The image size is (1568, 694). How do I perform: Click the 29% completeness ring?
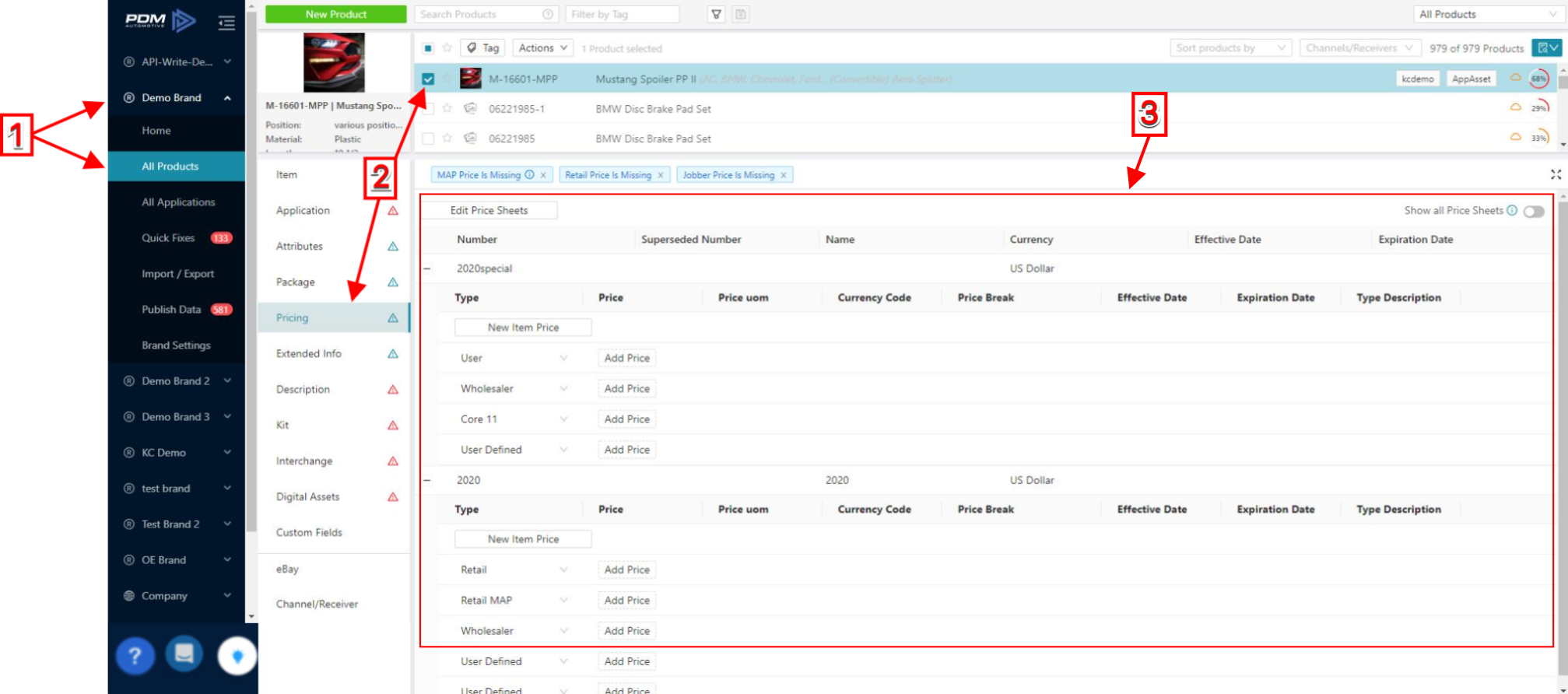1539,108
